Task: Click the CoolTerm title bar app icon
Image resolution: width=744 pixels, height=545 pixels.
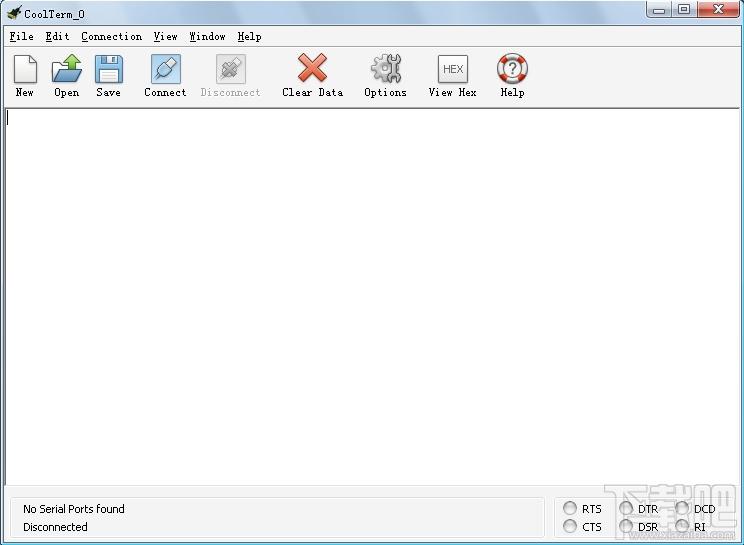Action: [14, 12]
